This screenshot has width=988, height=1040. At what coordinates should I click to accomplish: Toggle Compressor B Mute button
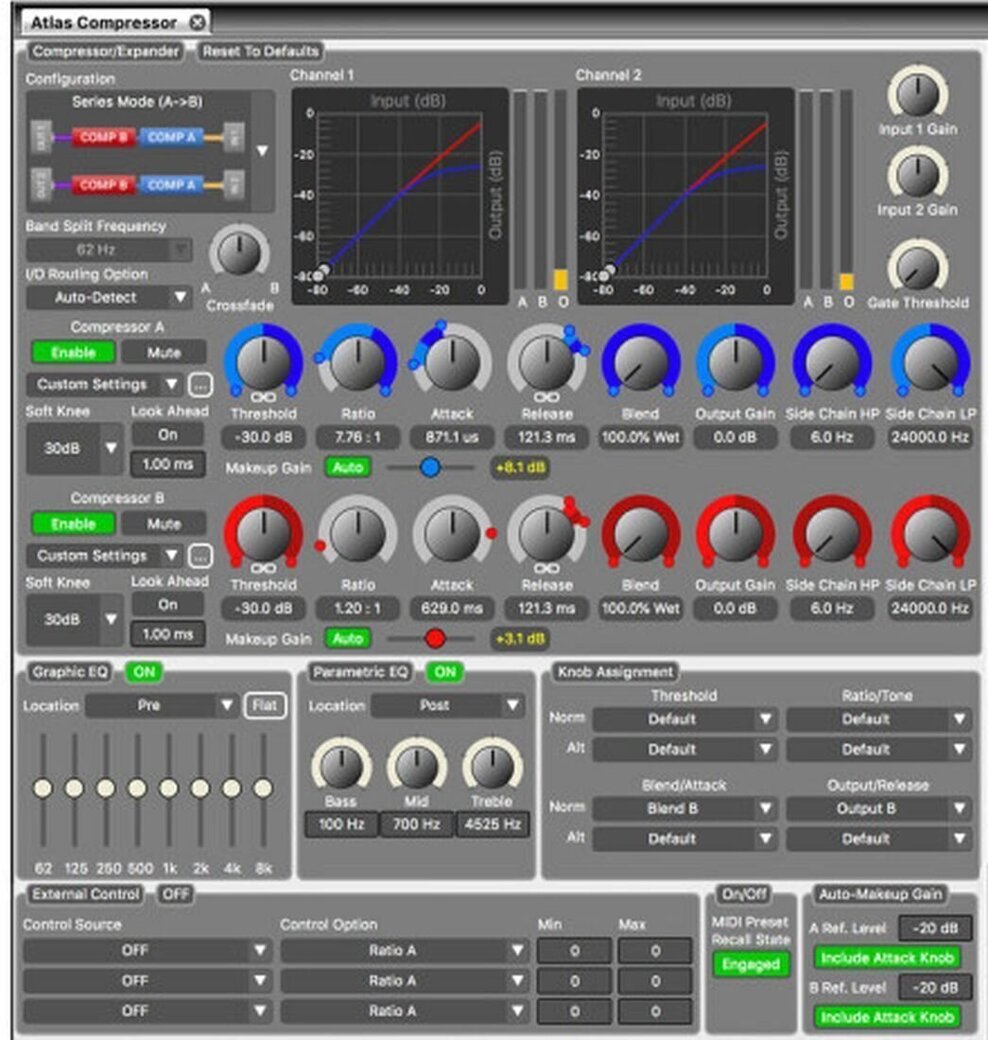tap(164, 523)
